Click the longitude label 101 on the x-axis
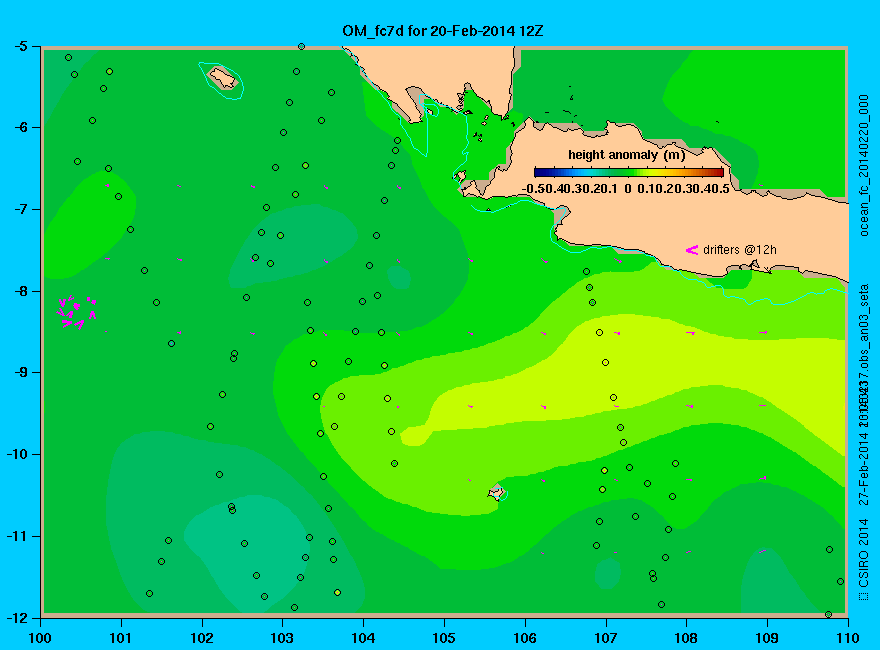 point(121,638)
